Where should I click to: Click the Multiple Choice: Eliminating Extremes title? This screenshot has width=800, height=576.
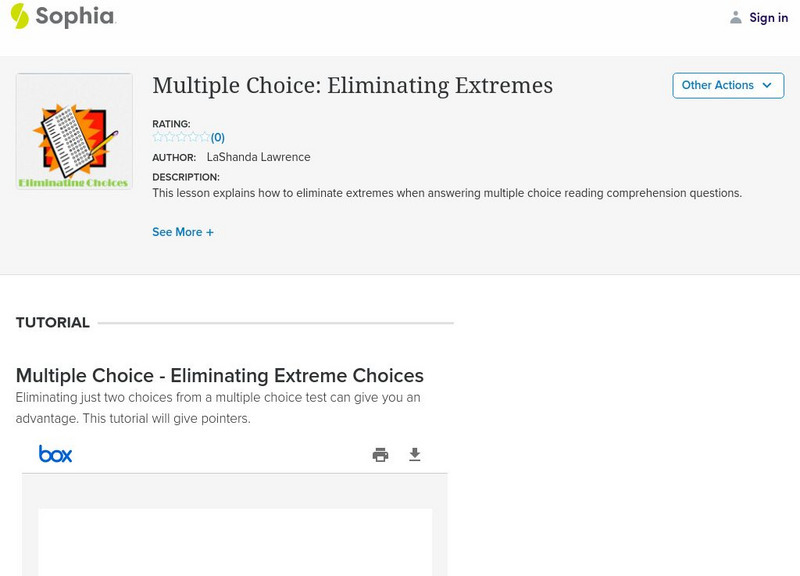(352, 86)
